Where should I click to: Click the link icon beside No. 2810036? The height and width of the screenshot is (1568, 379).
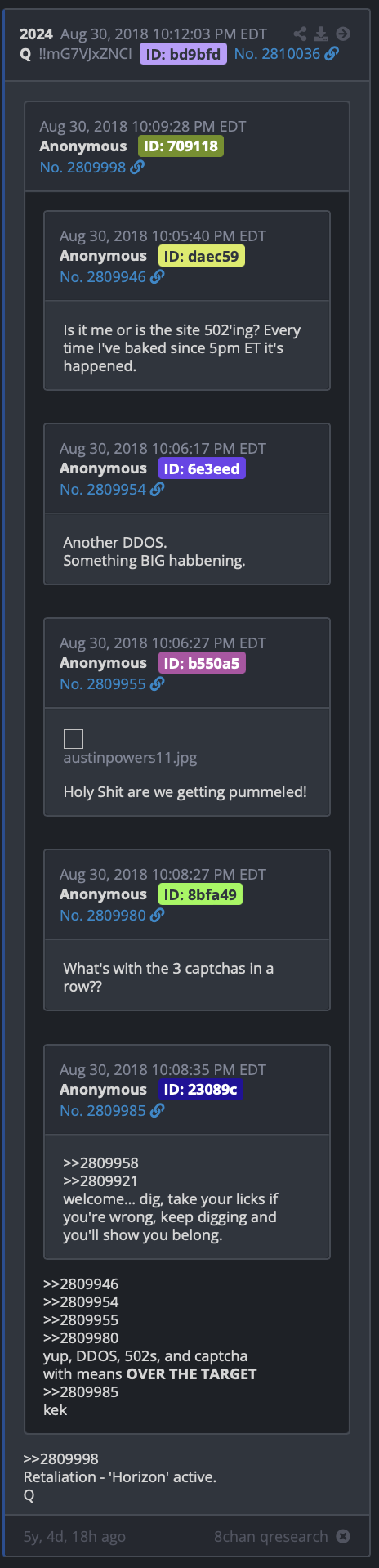click(x=332, y=53)
